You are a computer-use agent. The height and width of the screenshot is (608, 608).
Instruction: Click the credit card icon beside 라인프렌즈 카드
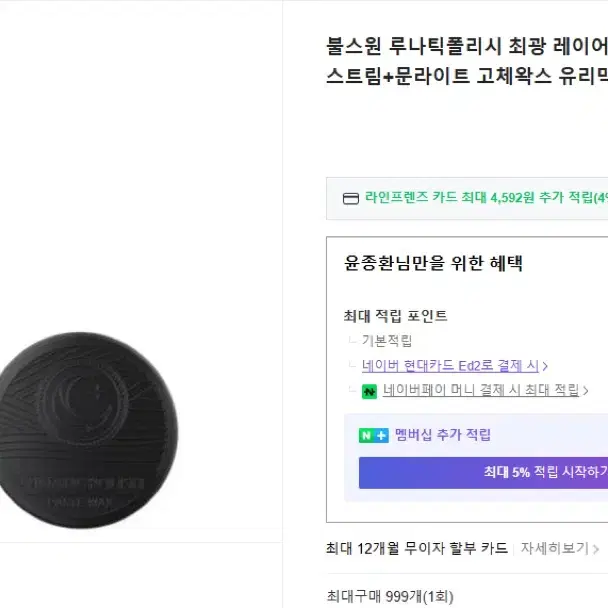pyautogui.click(x=350, y=198)
